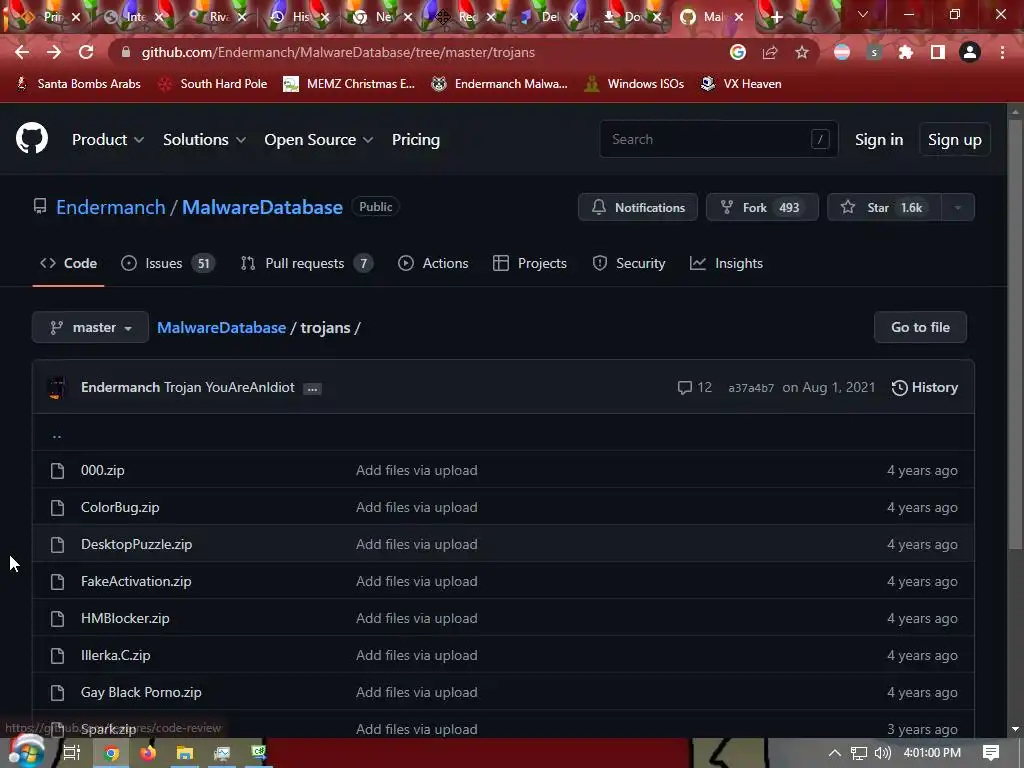Open Firefox from the taskbar
Screen dimensions: 1024x768
point(148,753)
